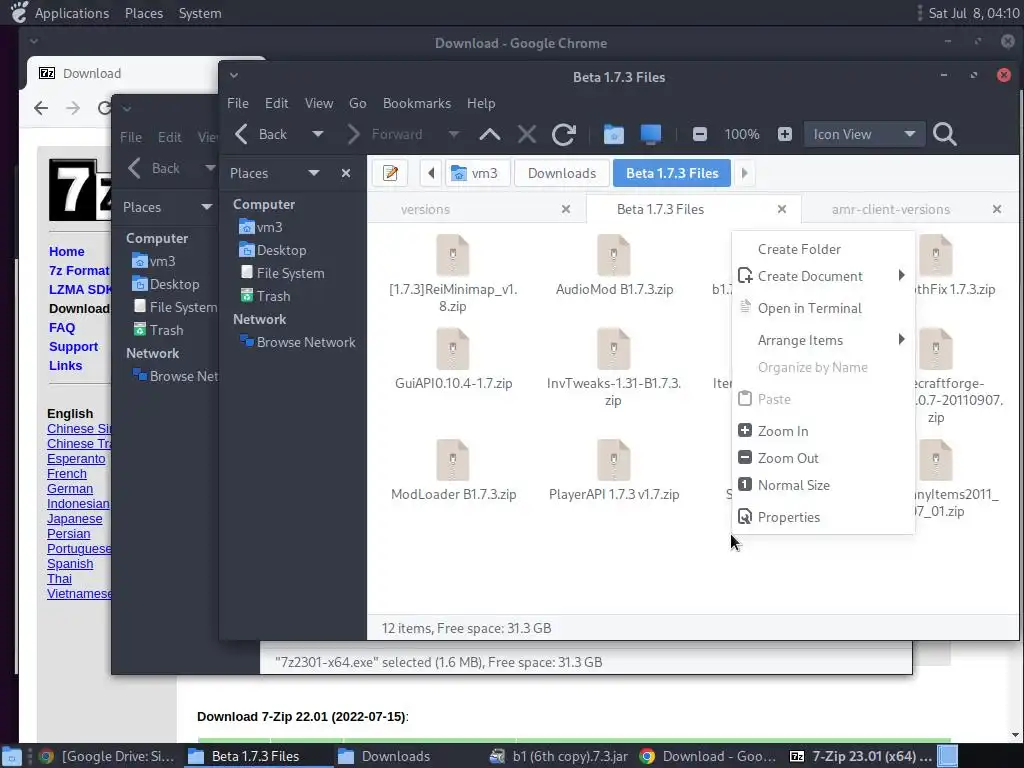Close the versions tab
Viewport: 1024px width, 768px height.
(x=566, y=209)
